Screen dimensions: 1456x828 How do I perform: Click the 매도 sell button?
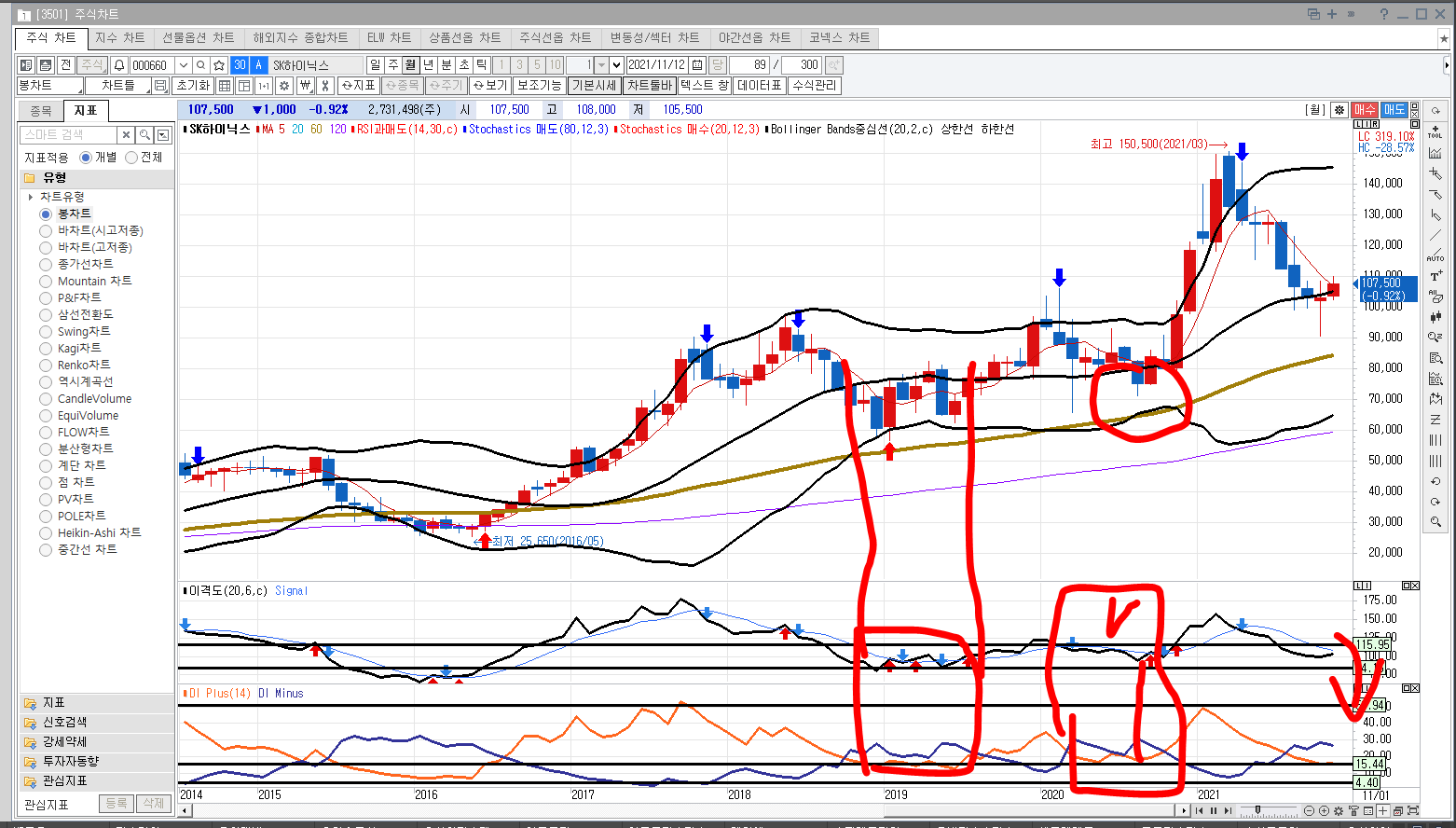click(x=1394, y=110)
